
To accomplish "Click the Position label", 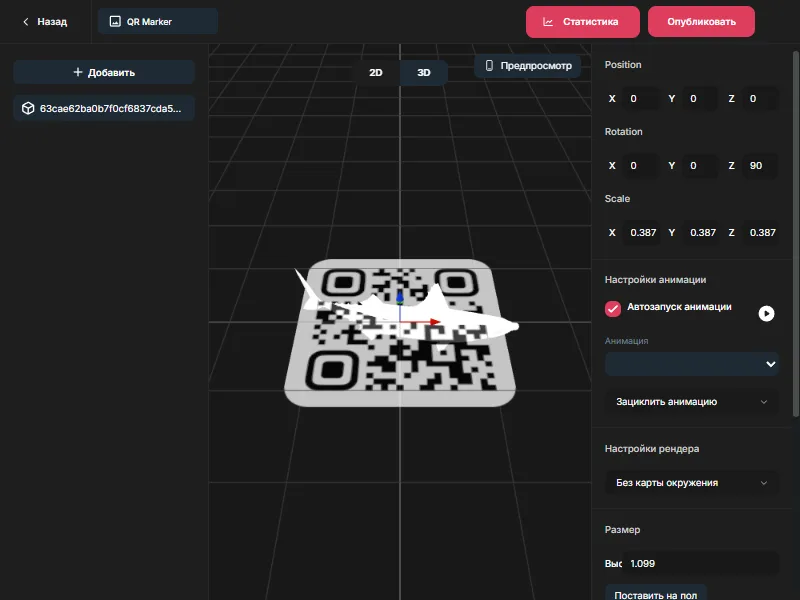I will [623, 65].
